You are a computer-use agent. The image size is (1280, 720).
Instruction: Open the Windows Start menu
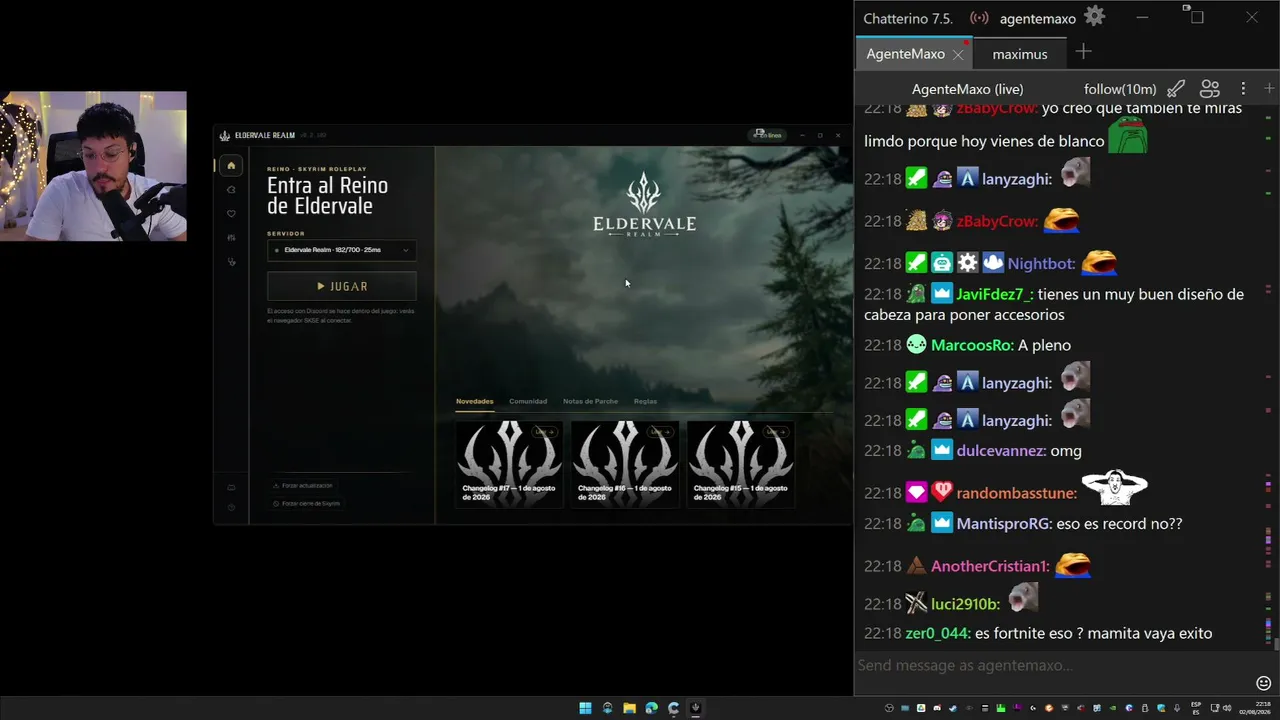coord(585,708)
